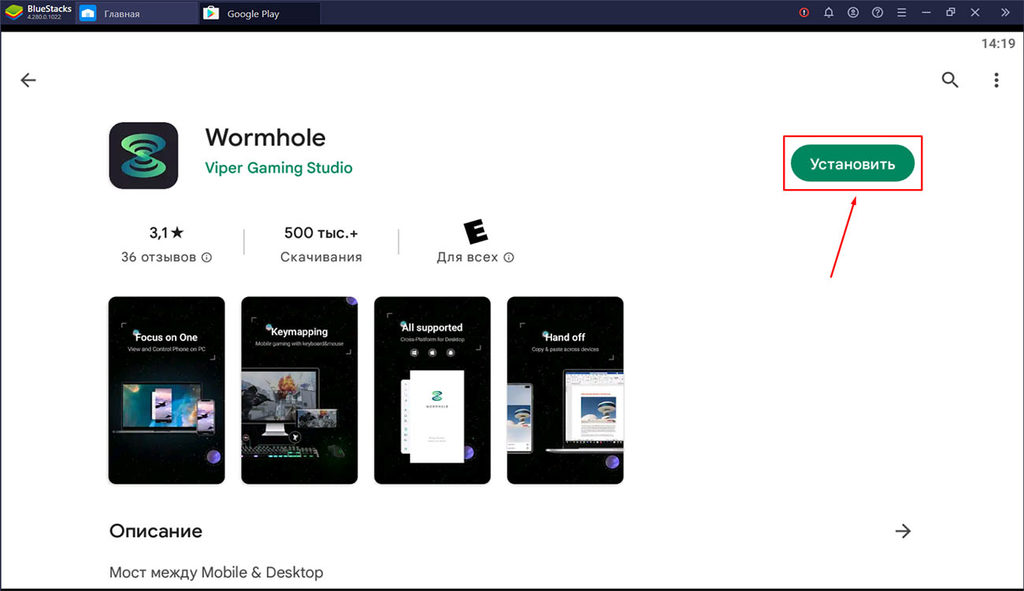Image resolution: width=1024 pixels, height=591 pixels.
Task: Click the Скачивания label
Action: 321,257
